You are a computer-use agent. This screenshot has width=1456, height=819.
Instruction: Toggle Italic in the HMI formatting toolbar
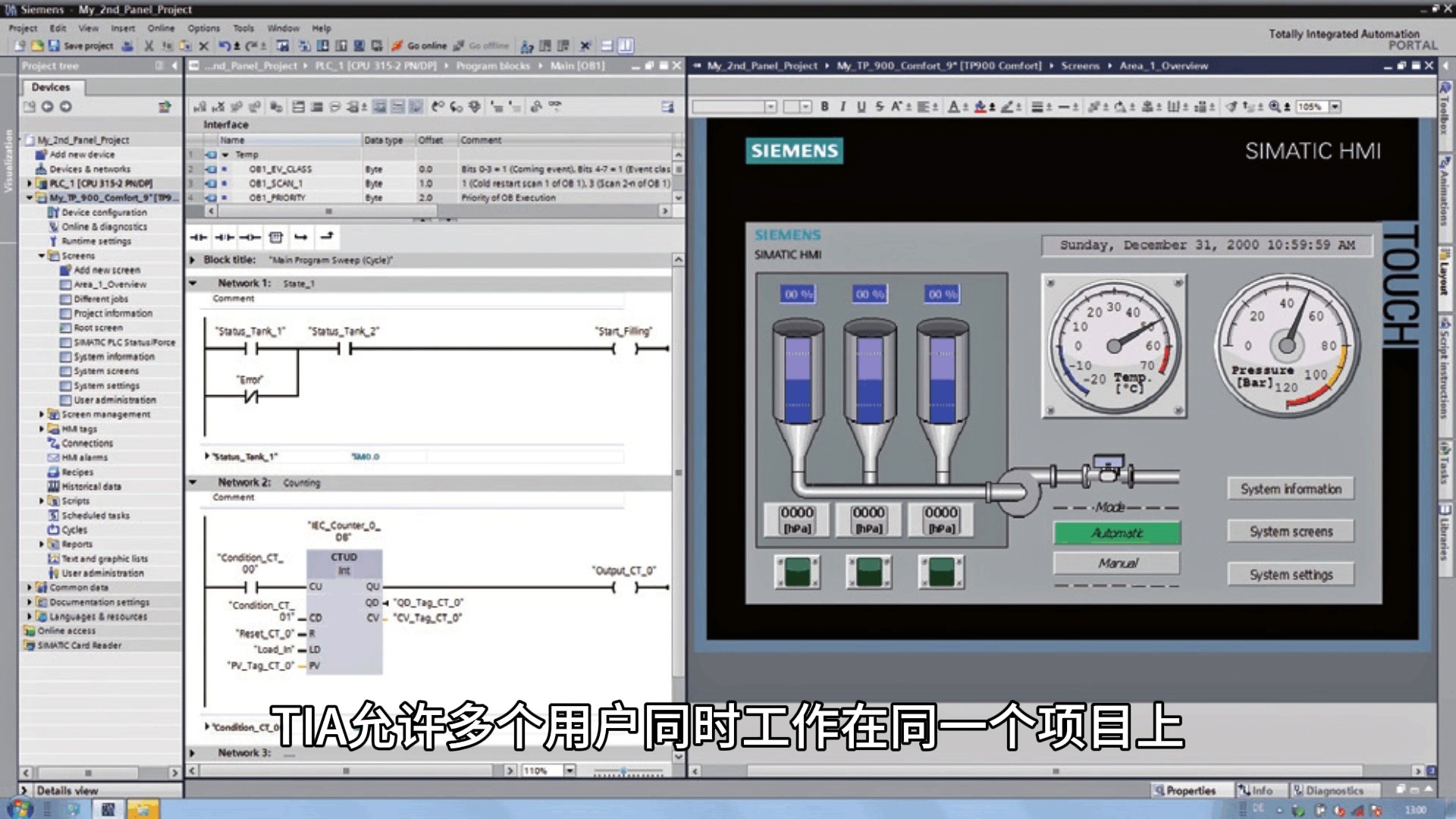[x=843, y=107]
